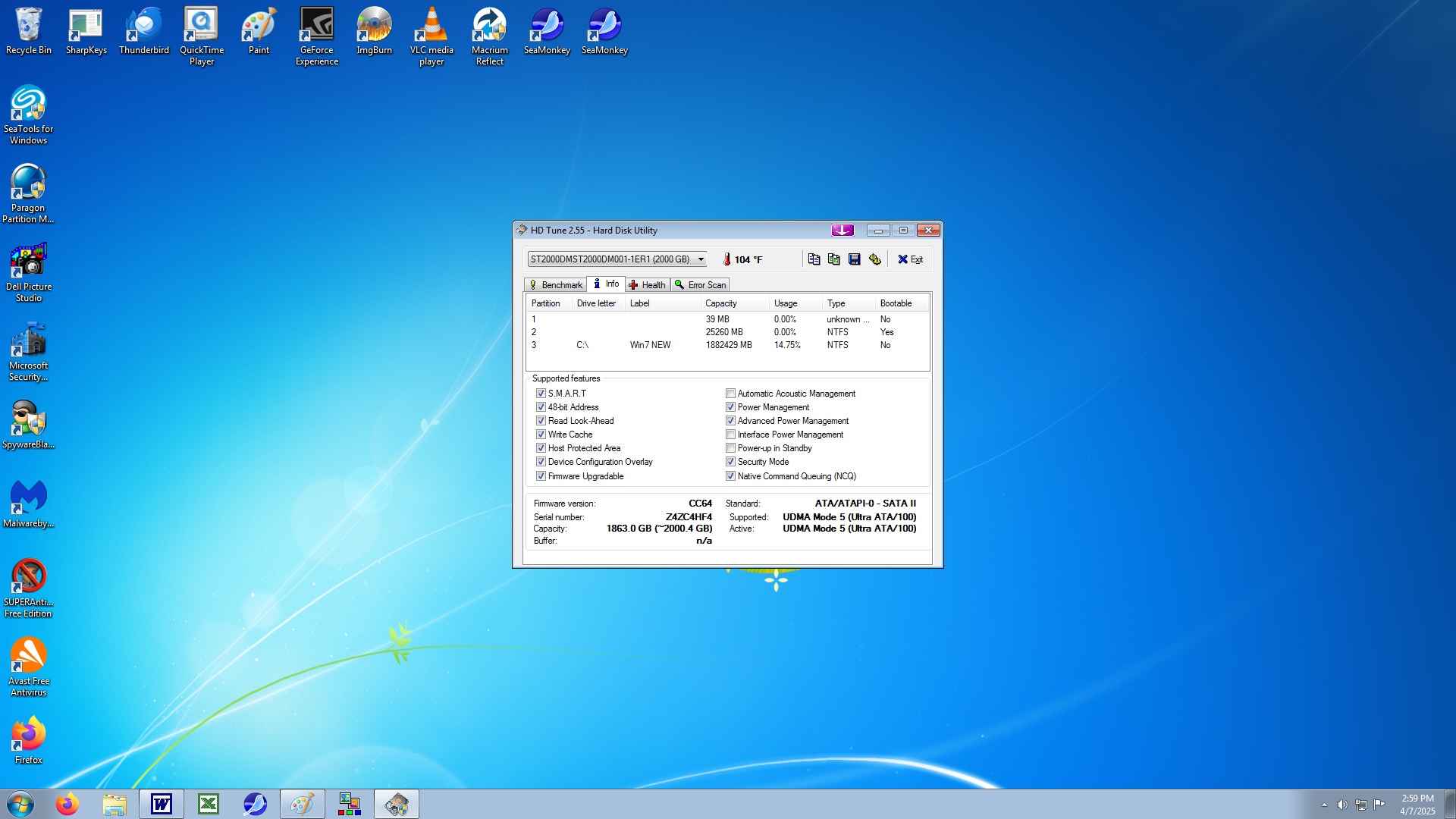Enable Interface Power Management checkbox

(x=730, y=435)
